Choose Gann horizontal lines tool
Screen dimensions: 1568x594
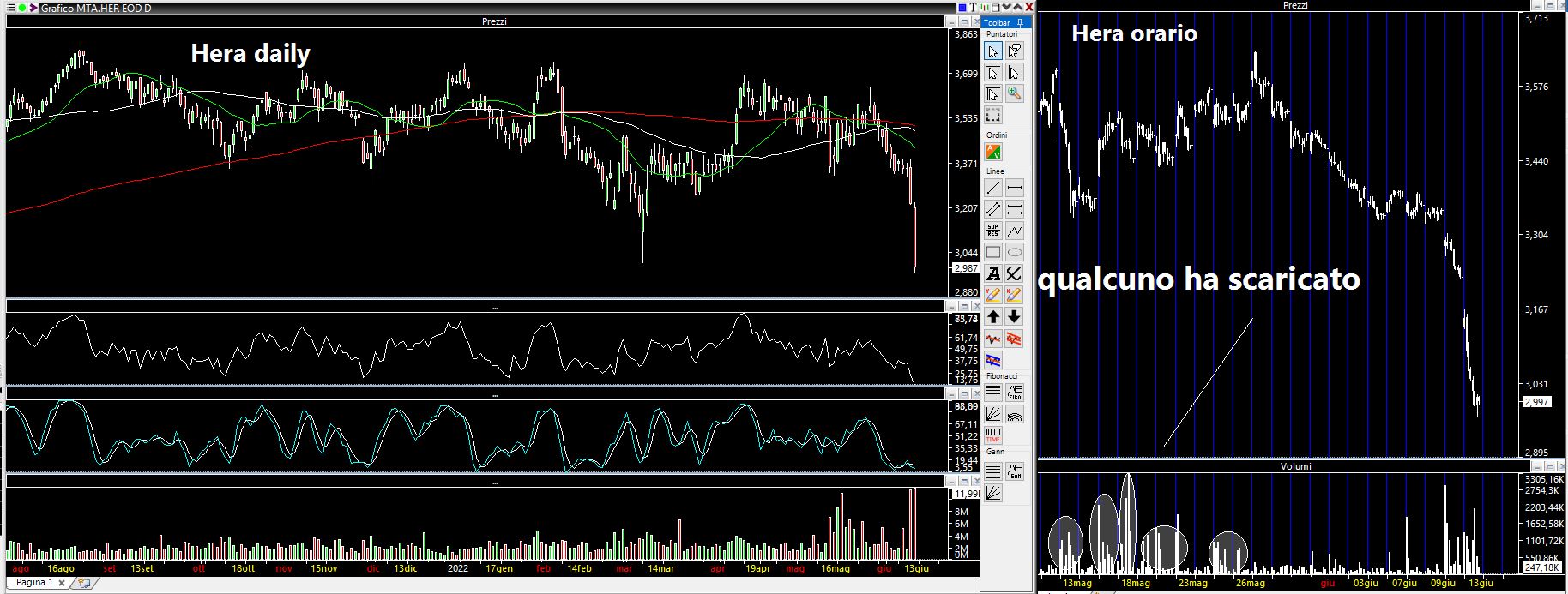tap(992, 471)
